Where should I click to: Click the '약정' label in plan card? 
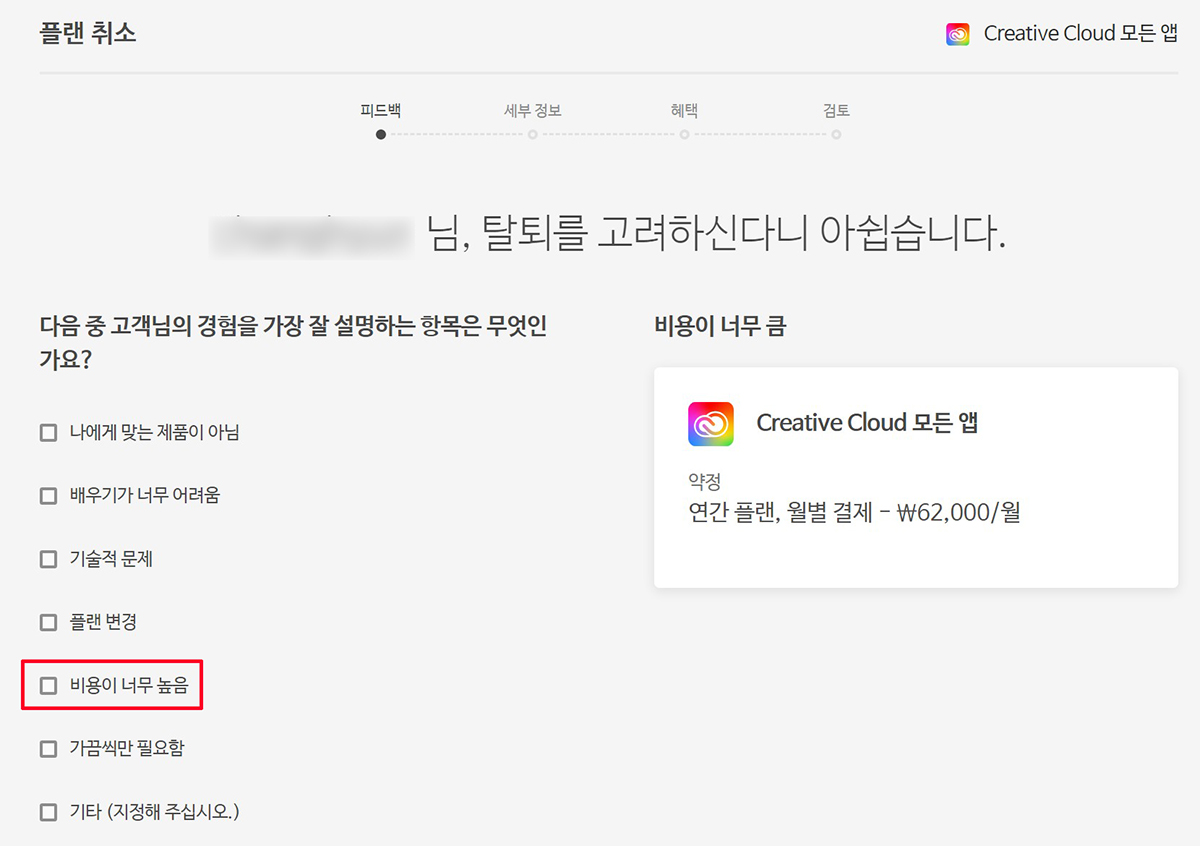[704, 482]
